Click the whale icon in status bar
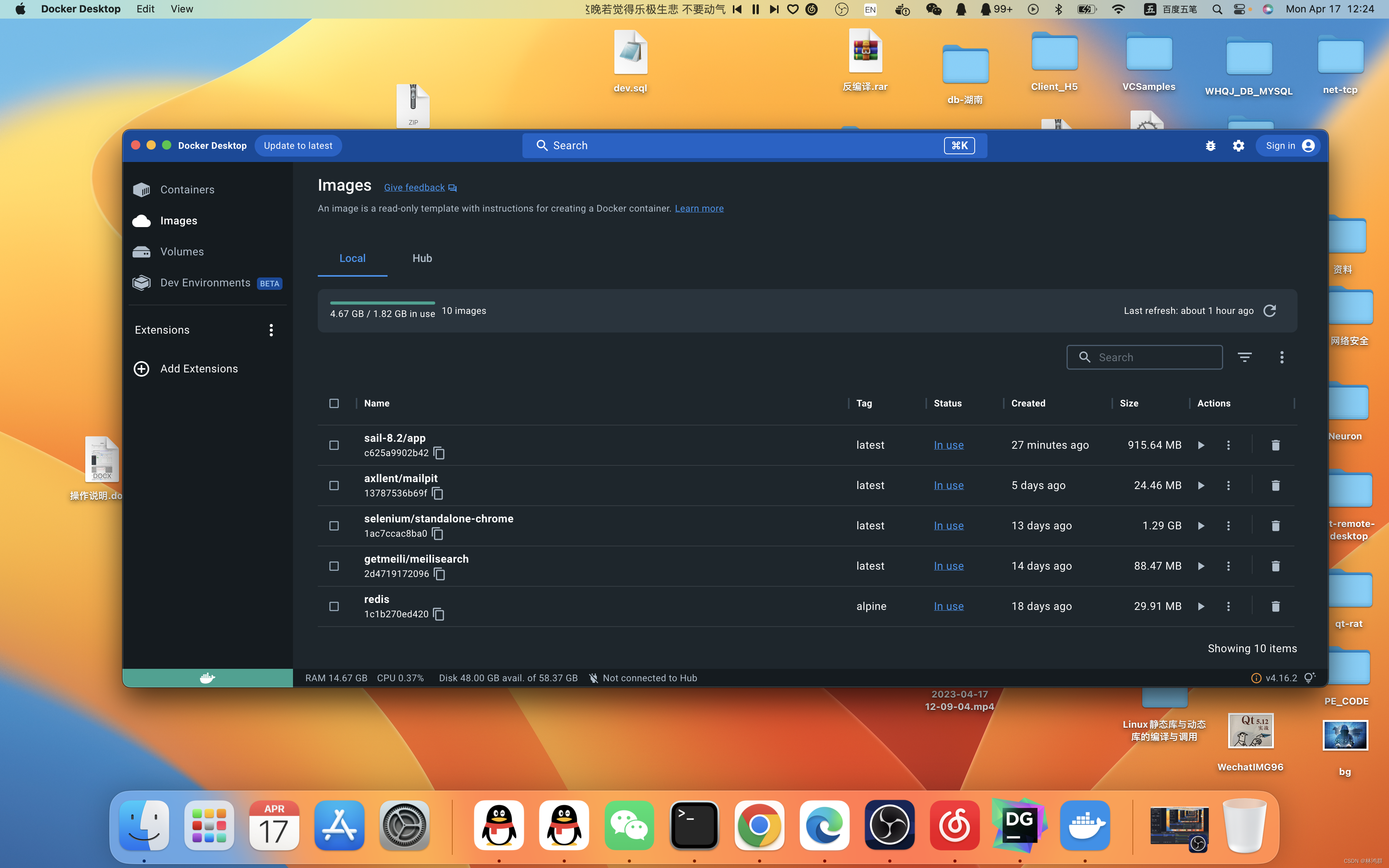This screenshot has width=1389, height=868. [207, 678]
